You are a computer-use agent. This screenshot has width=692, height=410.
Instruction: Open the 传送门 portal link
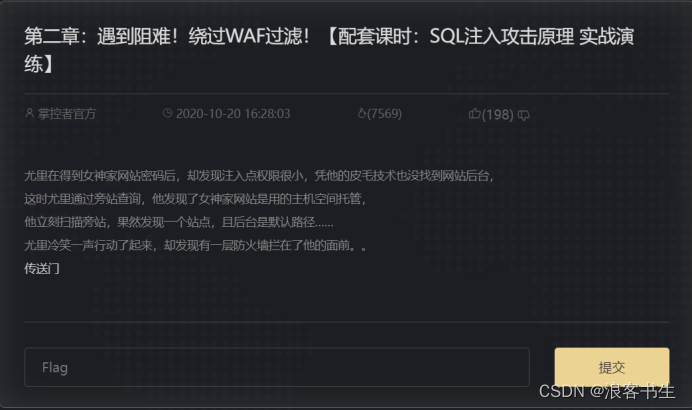[x=42, y=268]
